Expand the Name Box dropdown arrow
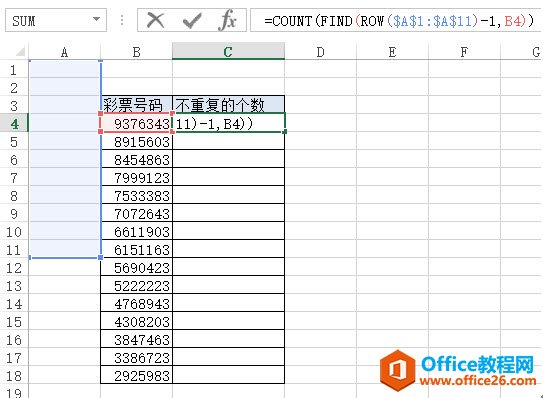The width and height of the screenshot is (543, 398). 97,19
